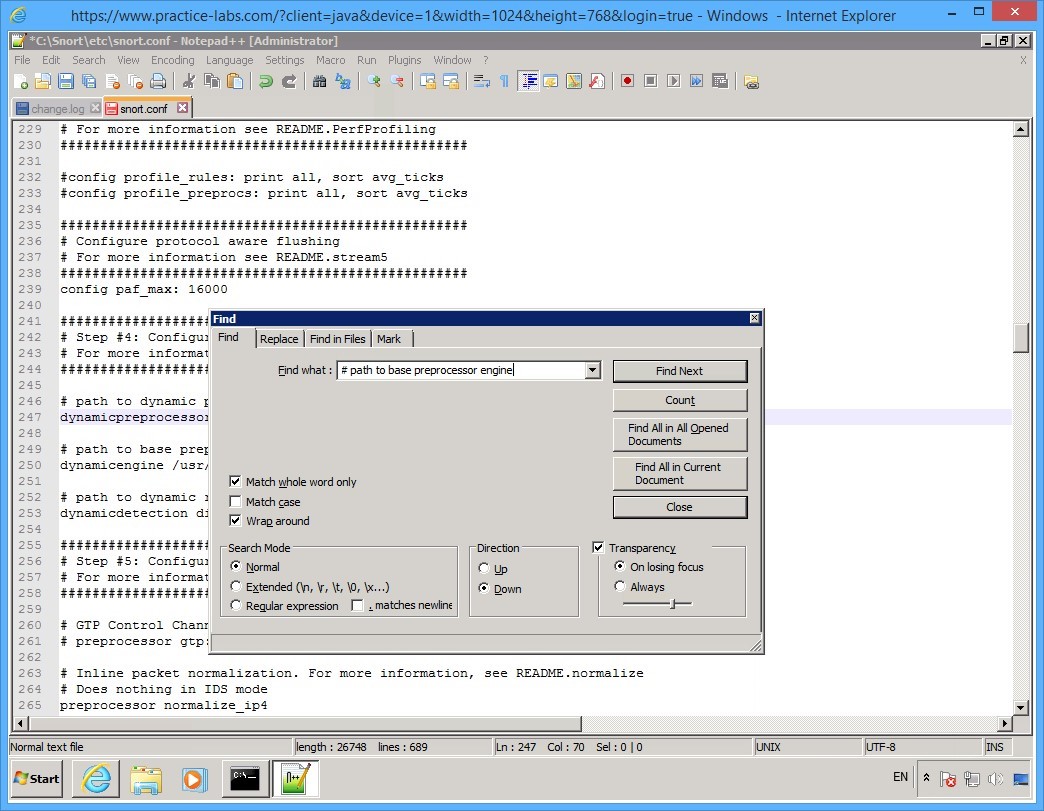This screenshot has height=811, width=1044.
Task: Open the Print icon on the toolbar
Action: [x=157, y=81]
